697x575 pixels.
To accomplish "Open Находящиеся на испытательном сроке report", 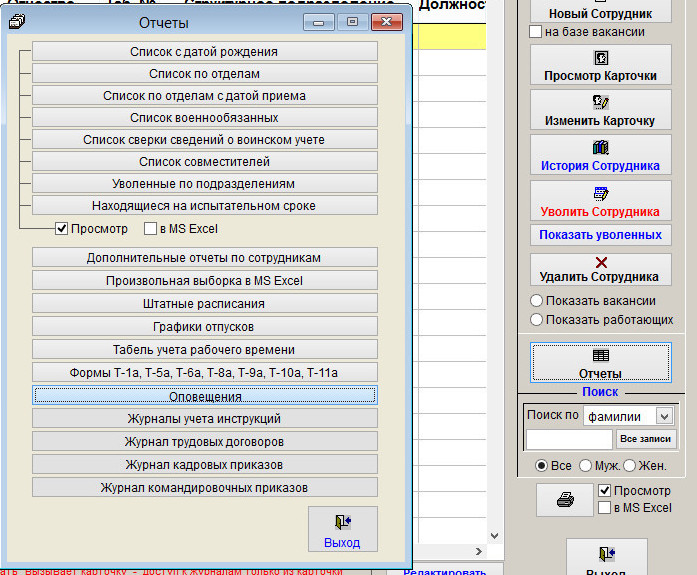I will tap(205, 205).
